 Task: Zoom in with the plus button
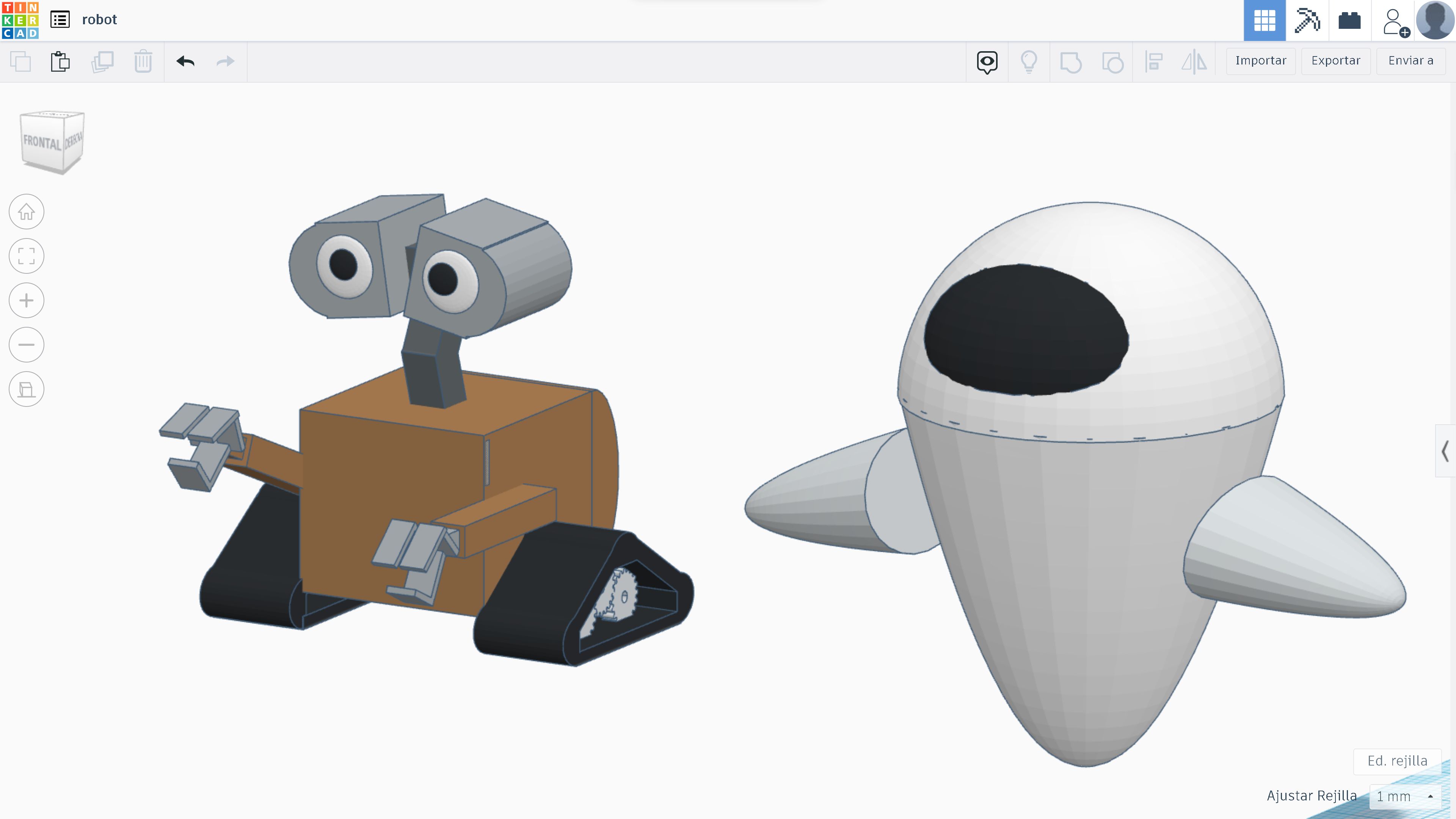point(27,300)
